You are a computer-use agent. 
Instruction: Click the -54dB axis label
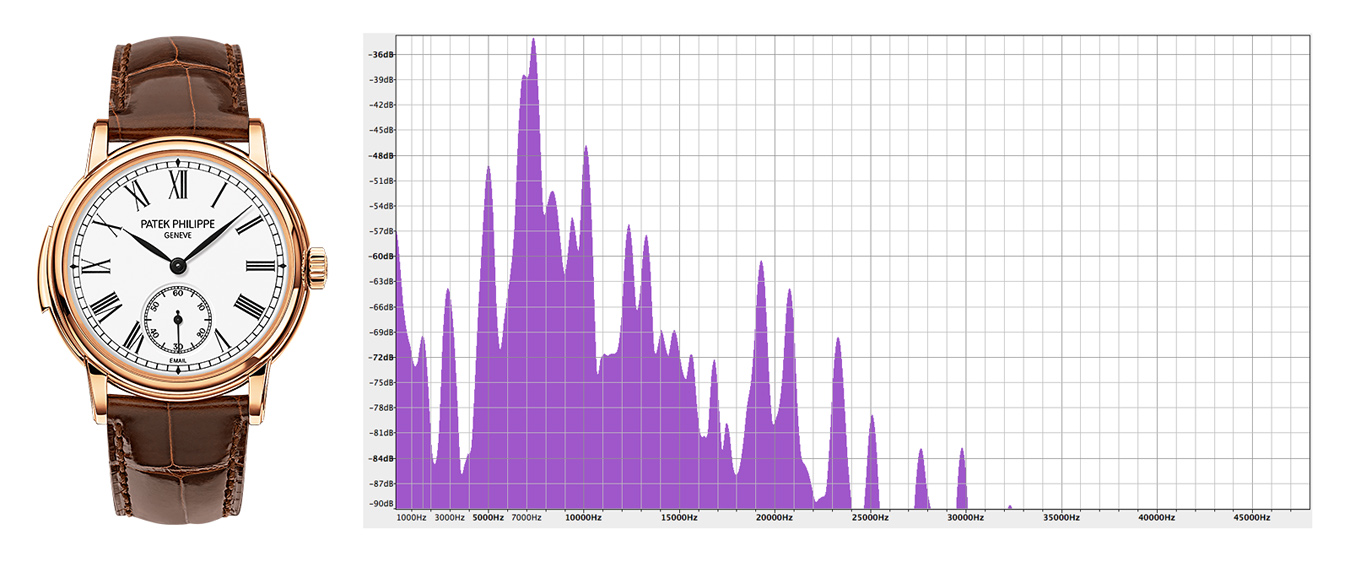click(x=382, y=206)
